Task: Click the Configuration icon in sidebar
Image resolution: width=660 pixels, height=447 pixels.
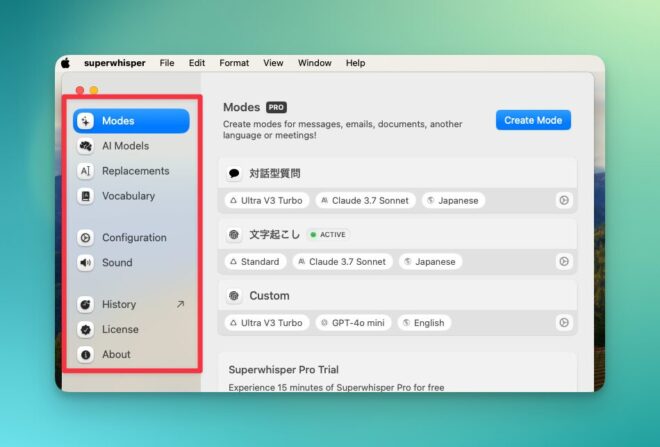Action: pos(86,238)
